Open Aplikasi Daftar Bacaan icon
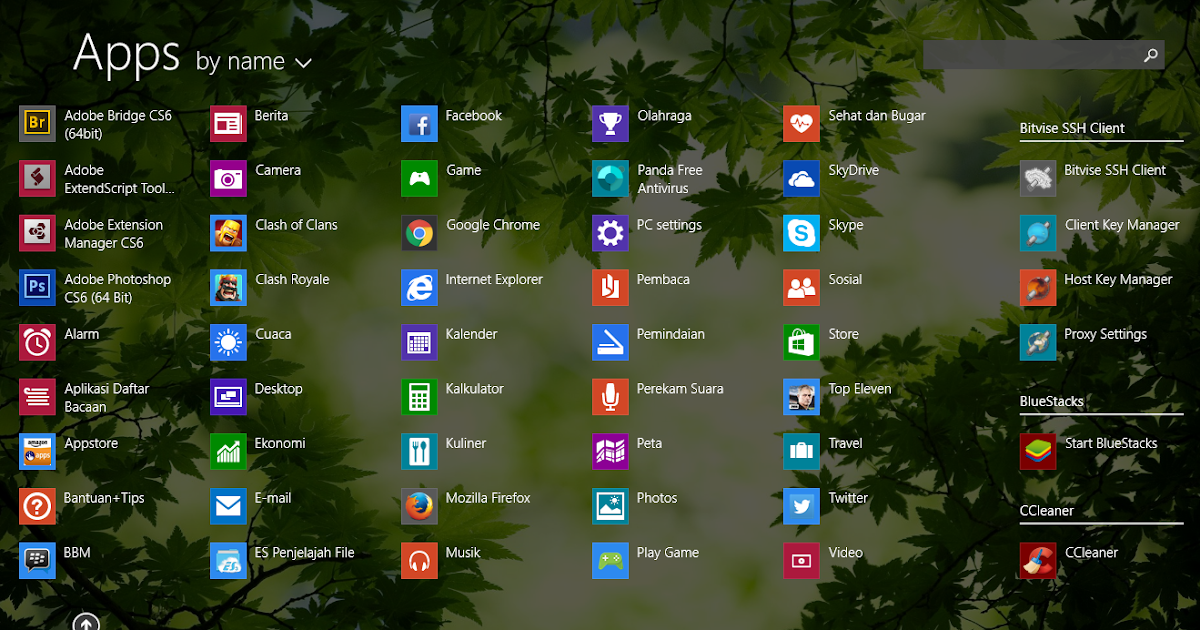 coord(37,397)
